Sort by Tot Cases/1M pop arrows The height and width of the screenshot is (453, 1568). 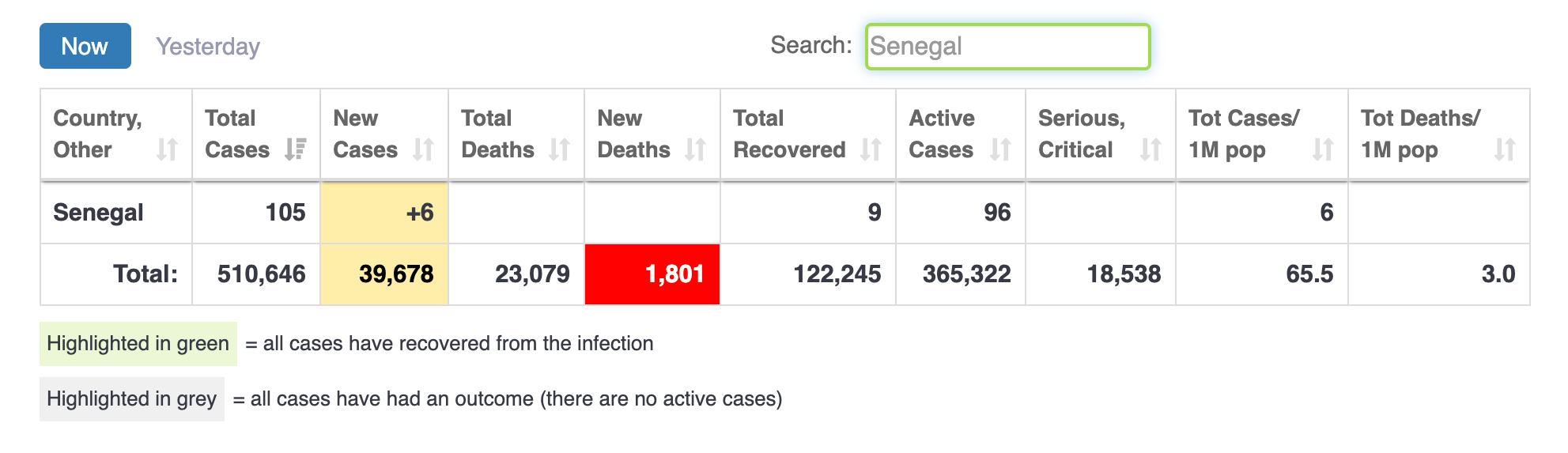coord(1324,149)
